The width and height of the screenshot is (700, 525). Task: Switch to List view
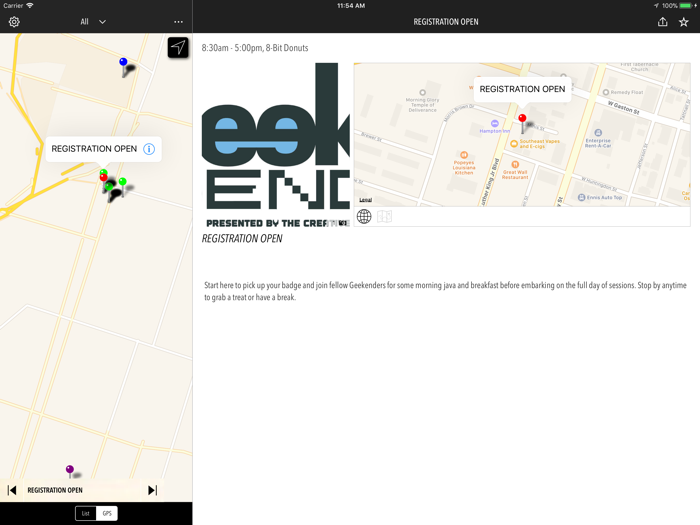86,513
